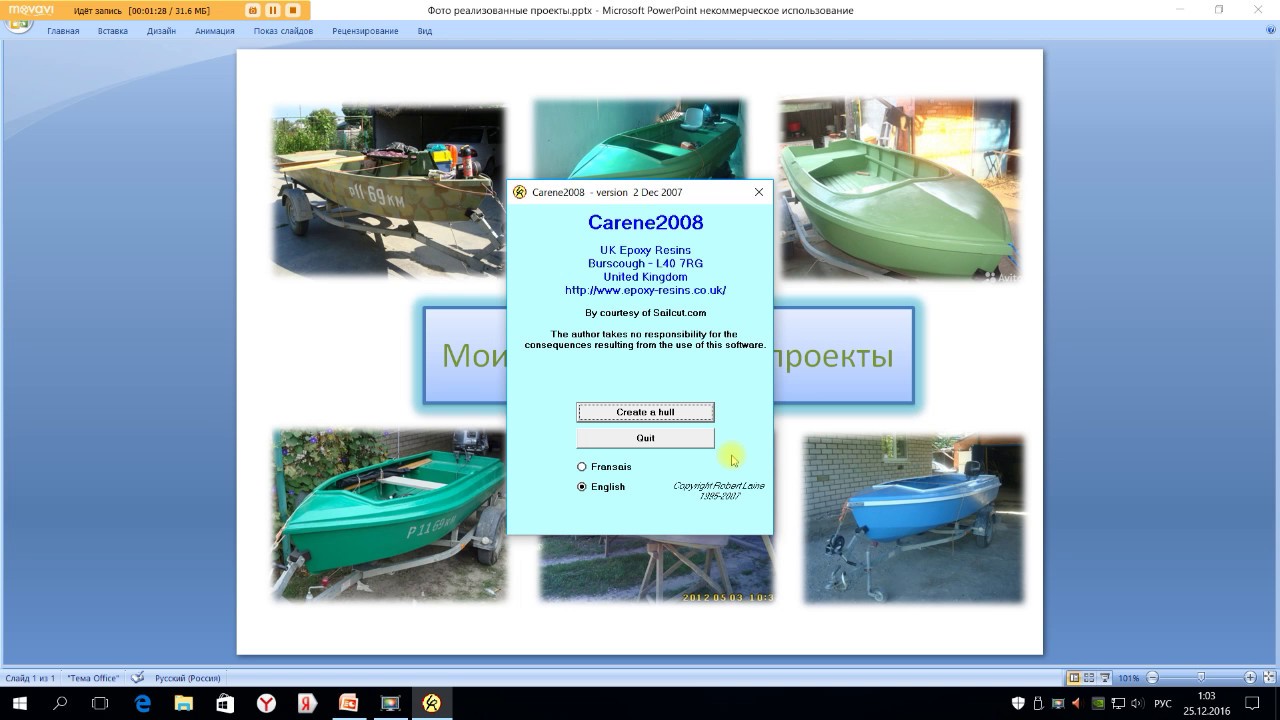Stop the Movavi screen recording

tap(293, 10)
